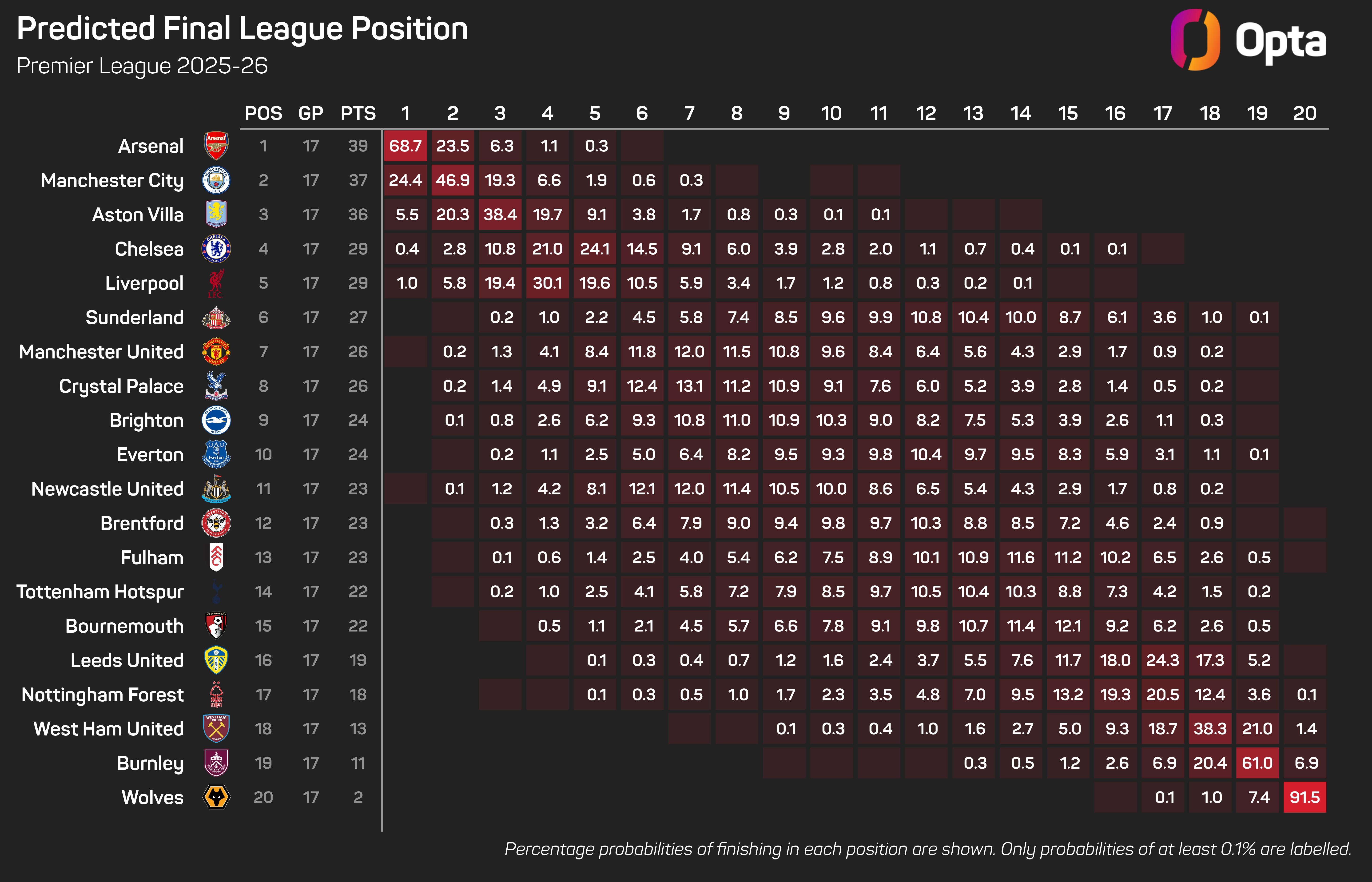This screenshot has width=1372, height=882.
Task: Click the Leeds United badge
Action: (216, 660)
